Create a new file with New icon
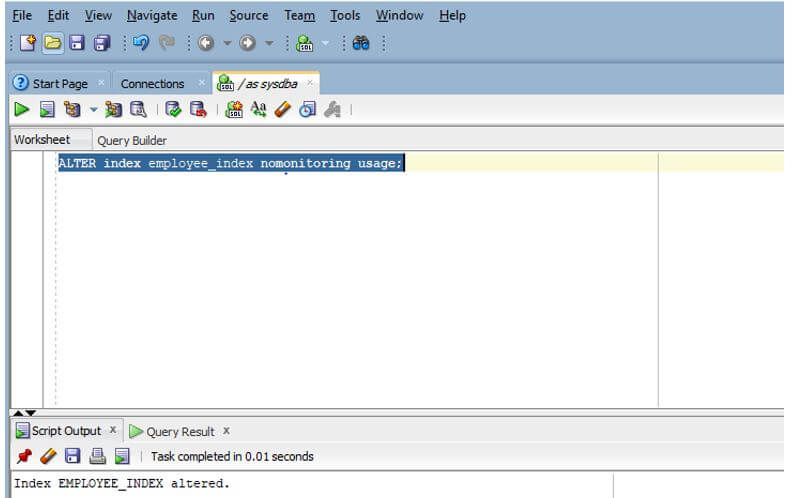 [27, 43]
